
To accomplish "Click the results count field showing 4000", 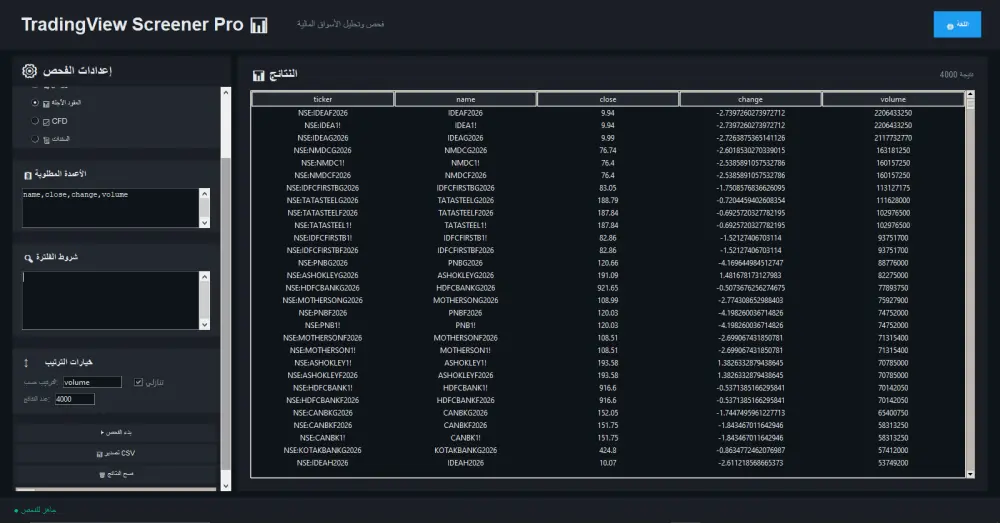I will [75, 399].
